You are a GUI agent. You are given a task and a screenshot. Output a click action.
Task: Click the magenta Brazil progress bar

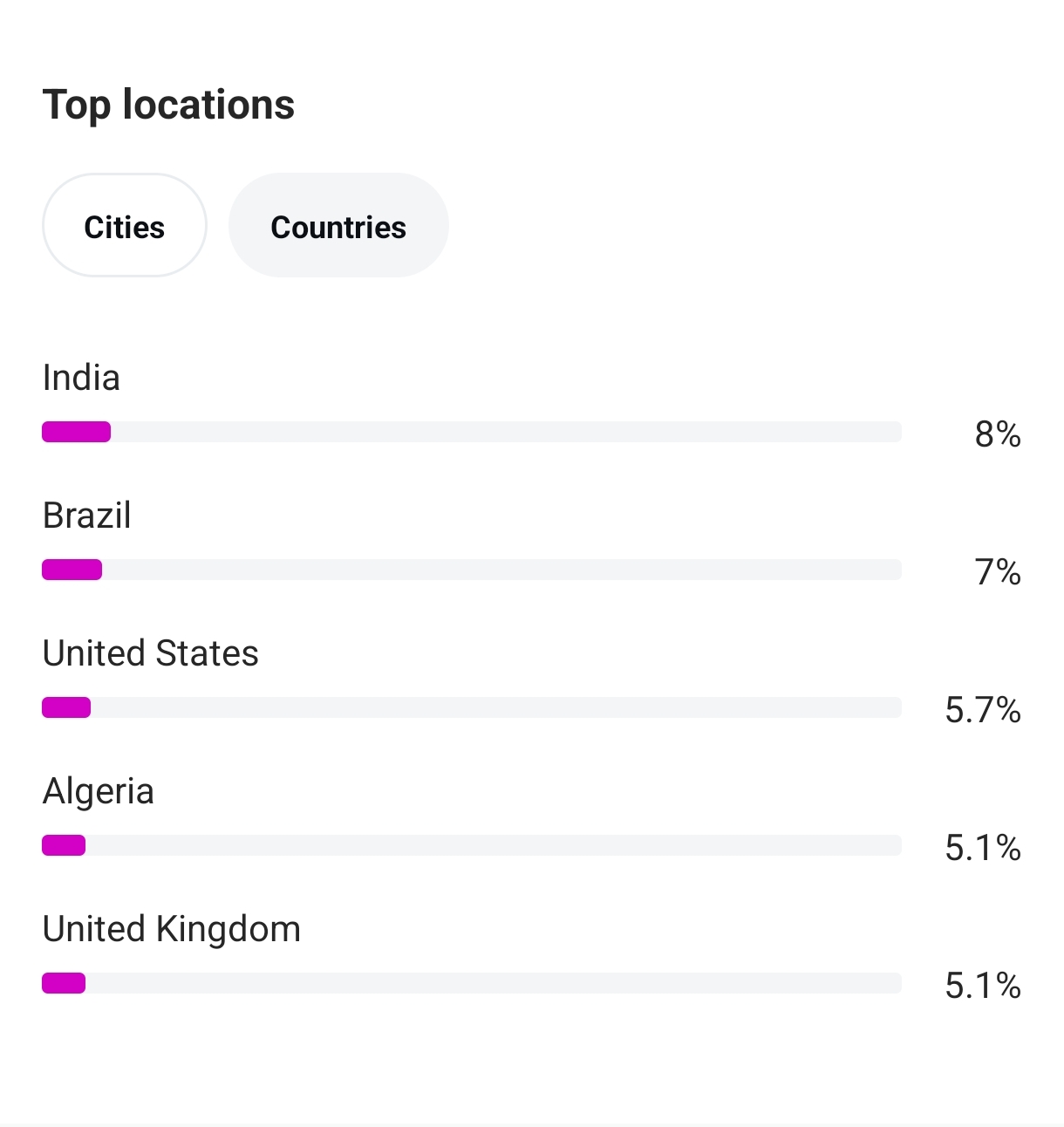[72, 570]
